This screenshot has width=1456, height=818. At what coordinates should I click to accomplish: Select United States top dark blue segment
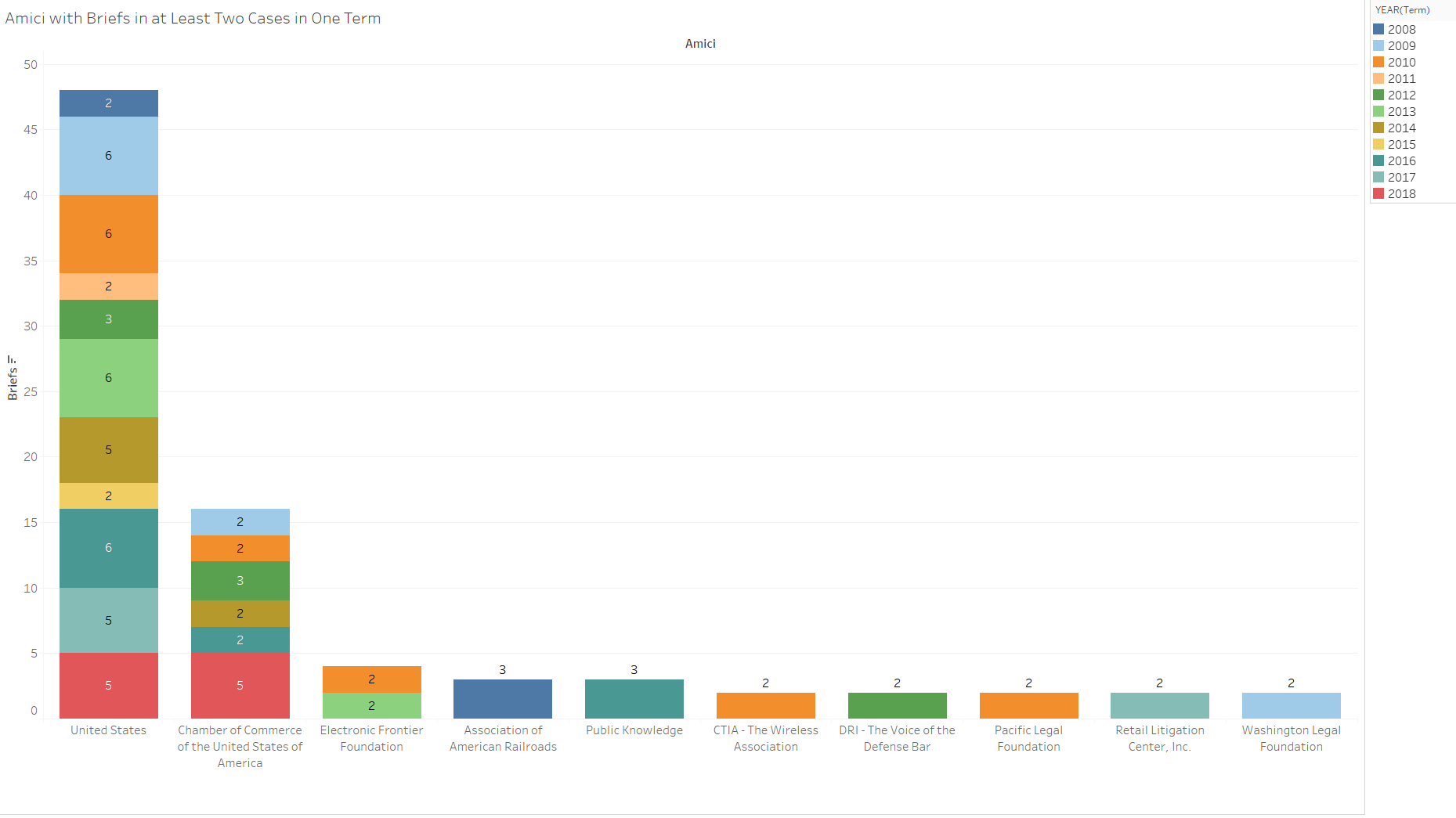(x=109, y=103)
